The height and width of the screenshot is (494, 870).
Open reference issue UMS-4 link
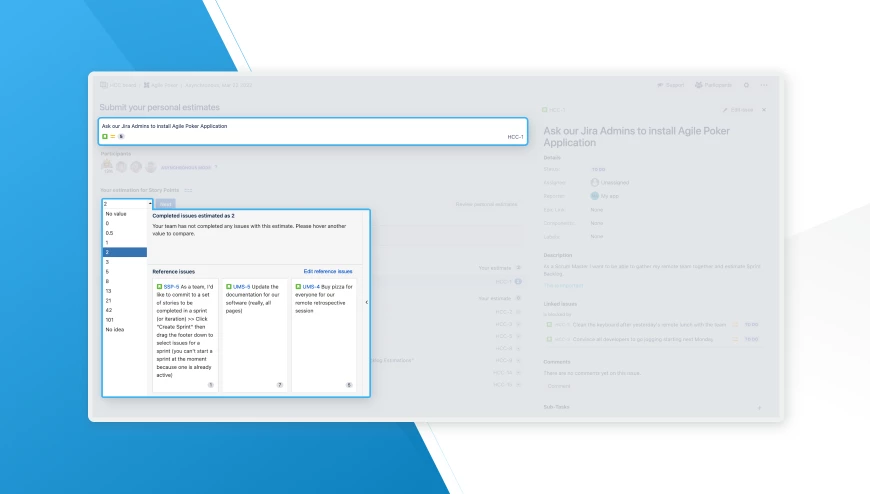click(x=311, y=287)
